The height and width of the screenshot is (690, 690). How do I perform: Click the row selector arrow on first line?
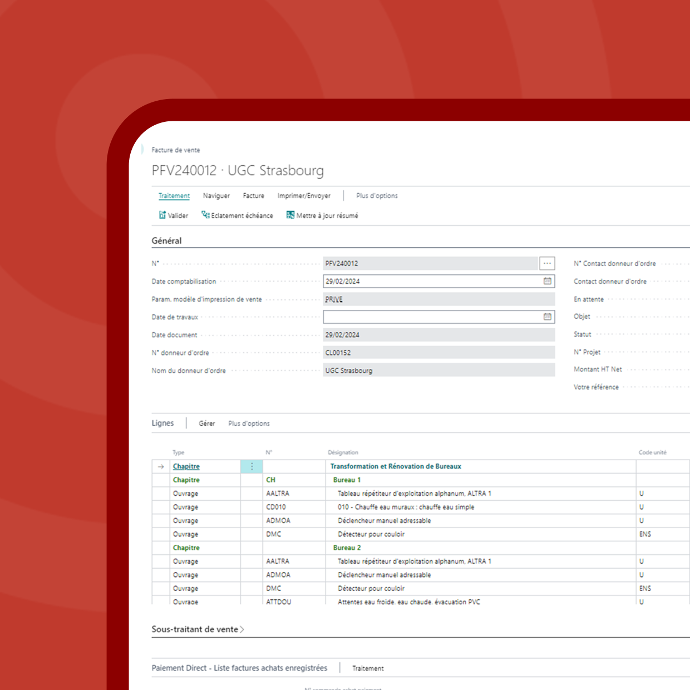[x=160, y=467]
